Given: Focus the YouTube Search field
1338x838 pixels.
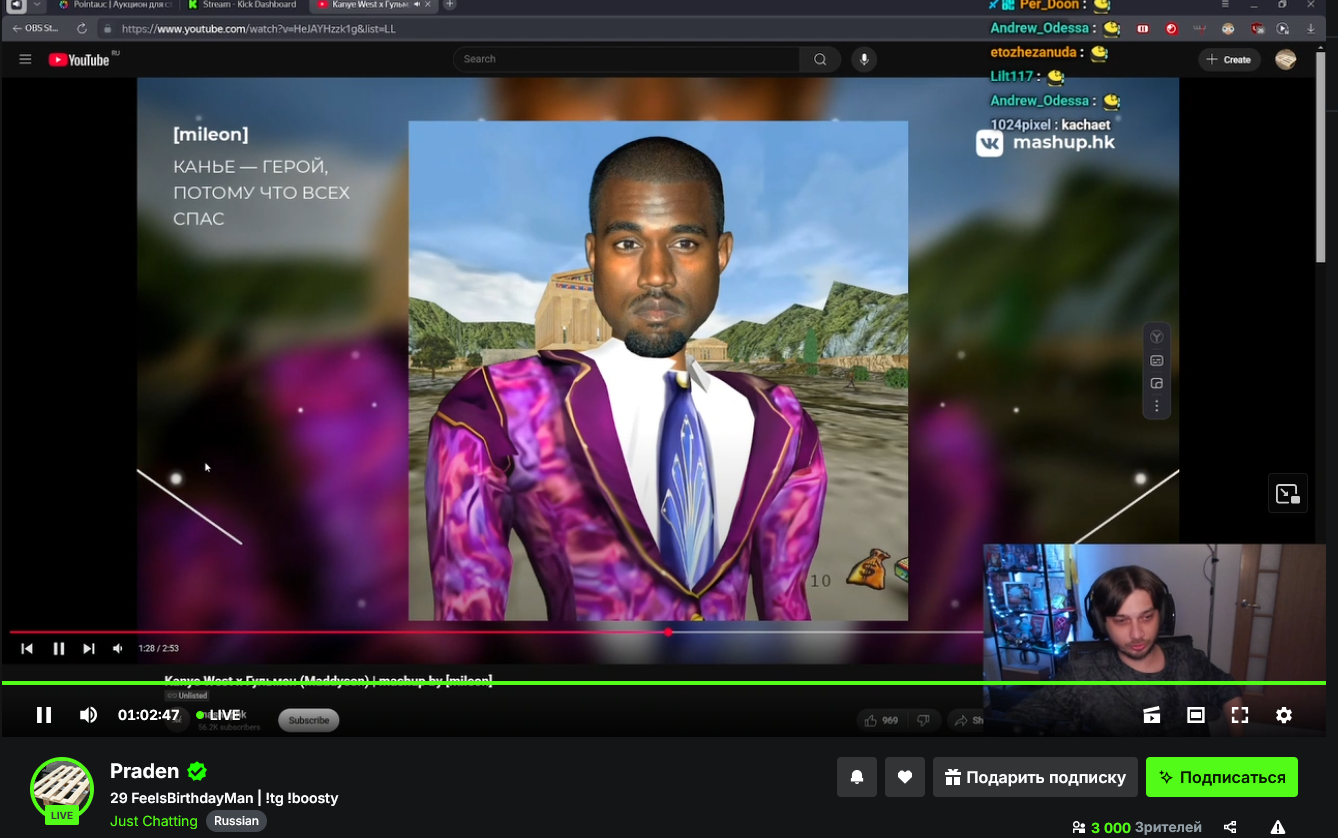Looking at the screenshot, I should click(x=626, y=59).
